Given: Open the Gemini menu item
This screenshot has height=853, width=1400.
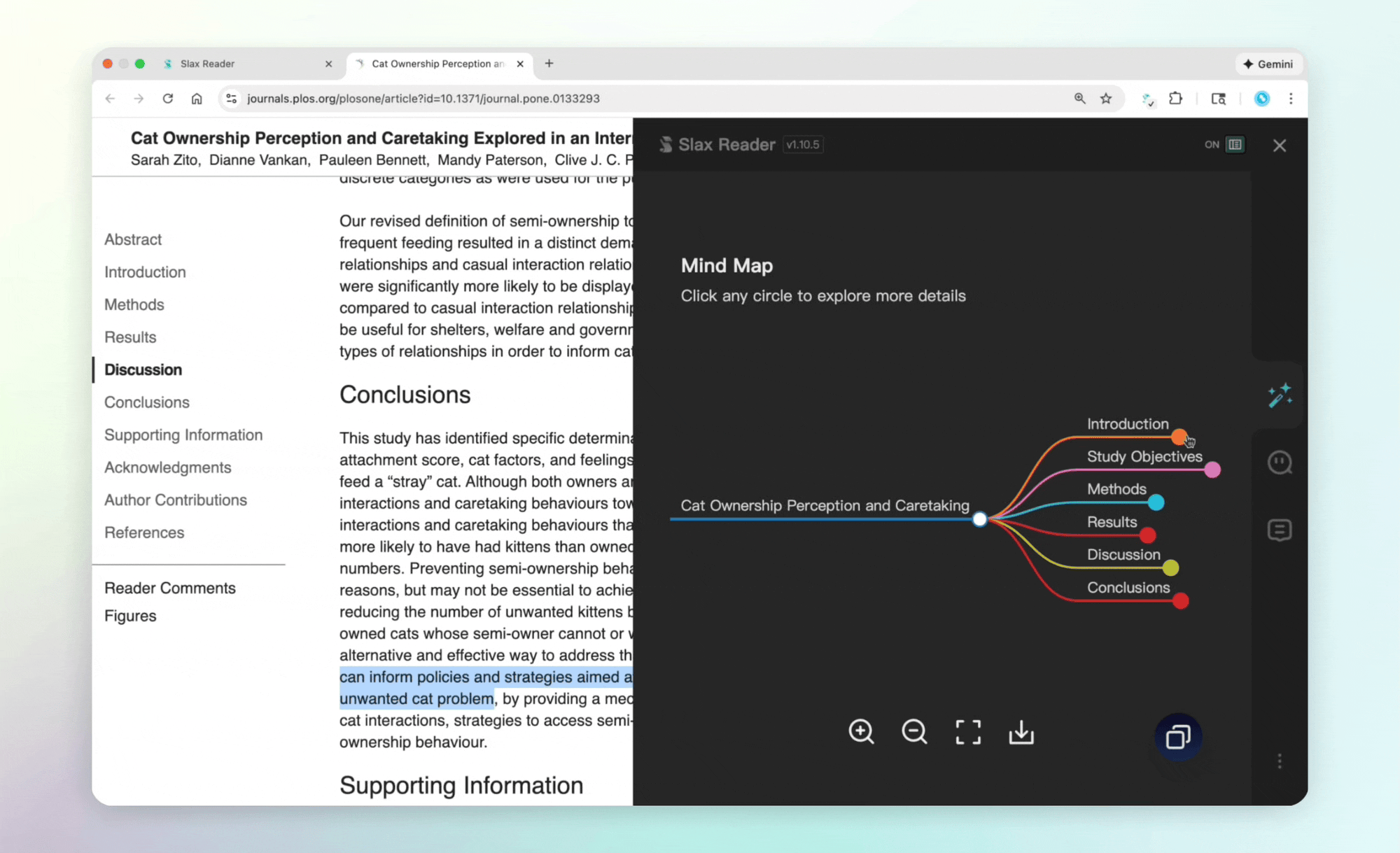Looking at the screenshot, I should tap(1268, 64).
